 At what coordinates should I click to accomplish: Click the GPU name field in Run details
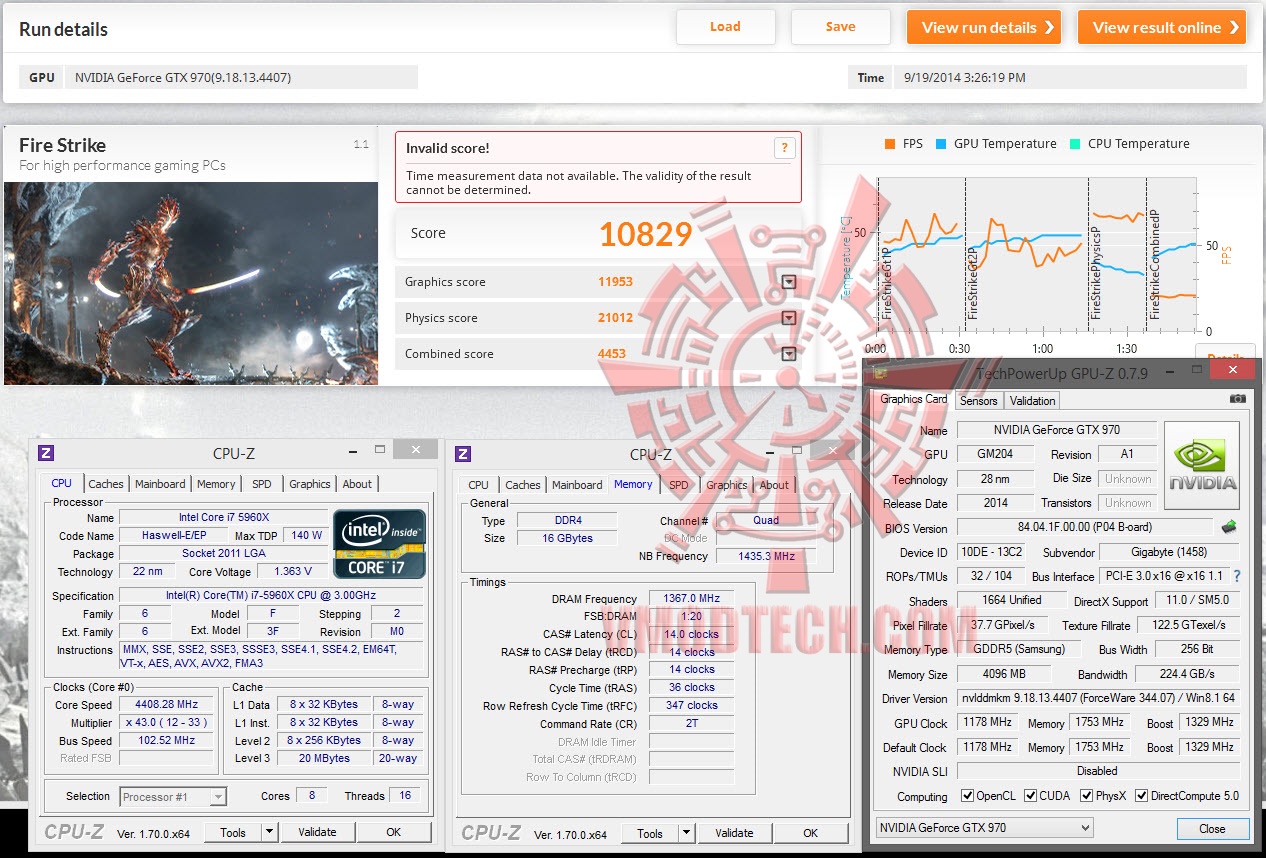pyautogui.click(x=241, y=77)
